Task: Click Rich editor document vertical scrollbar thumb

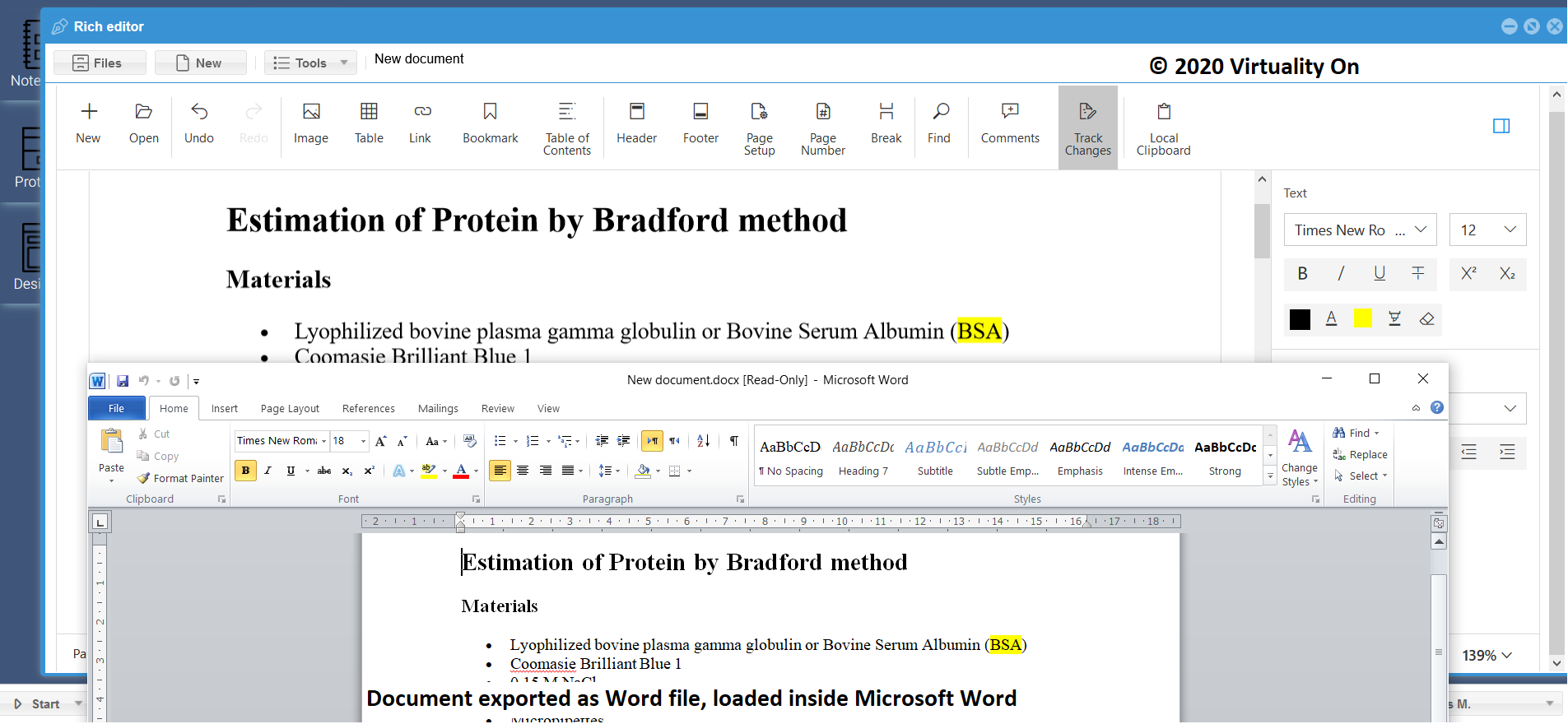Action: pos(1262,230)
